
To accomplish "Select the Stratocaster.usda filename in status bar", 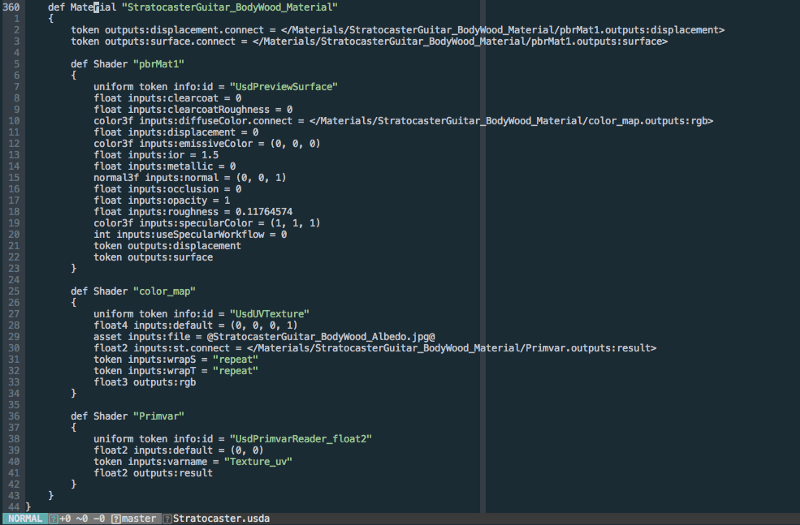I will [221, 518].
